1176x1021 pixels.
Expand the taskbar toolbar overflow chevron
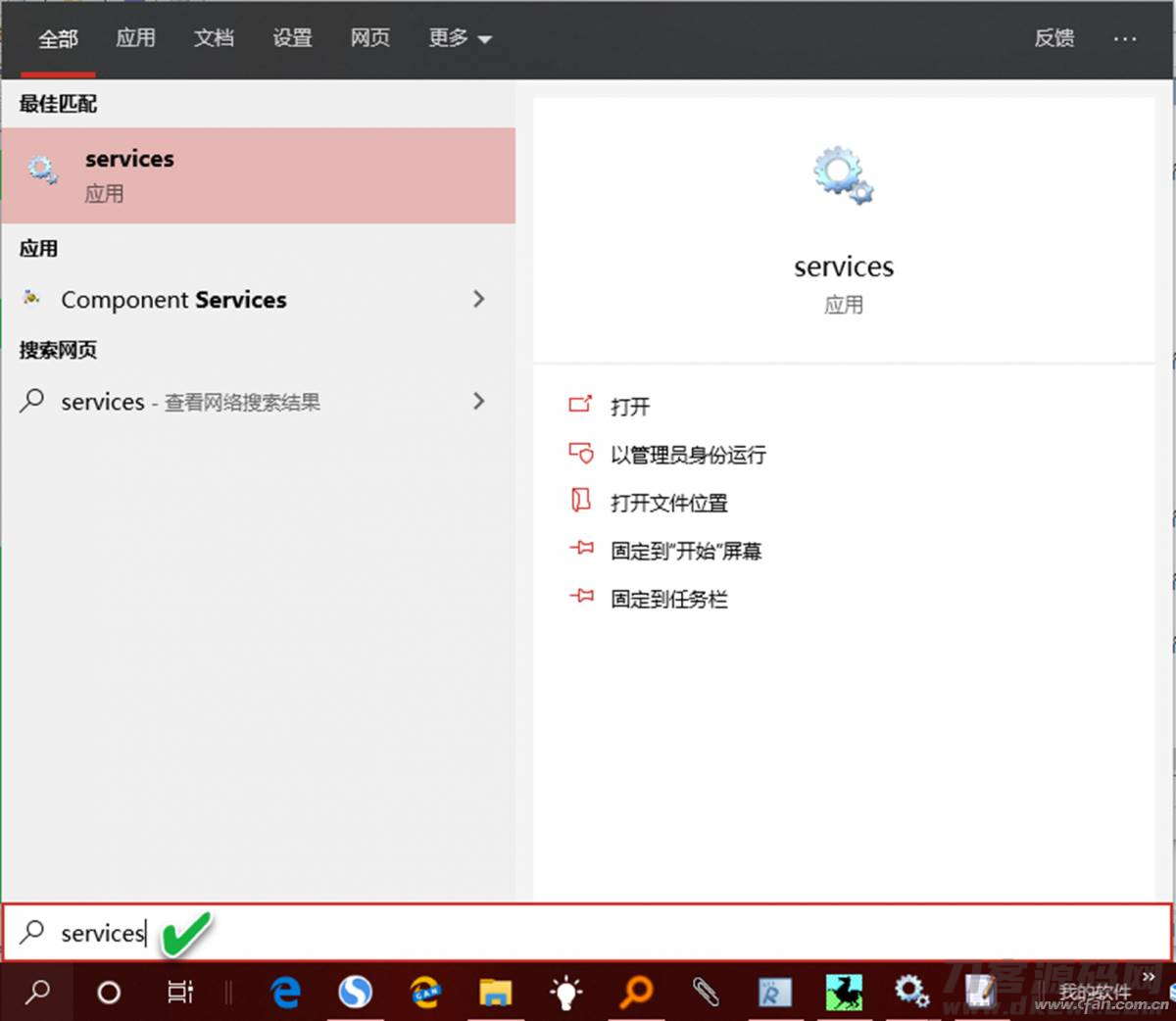click(1150, 977)
